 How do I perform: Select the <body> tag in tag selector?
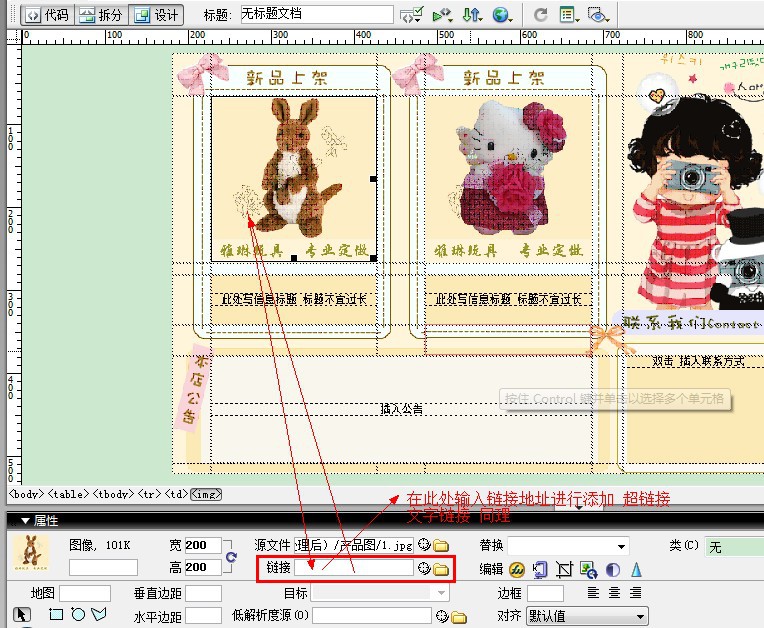coord(27,494)
